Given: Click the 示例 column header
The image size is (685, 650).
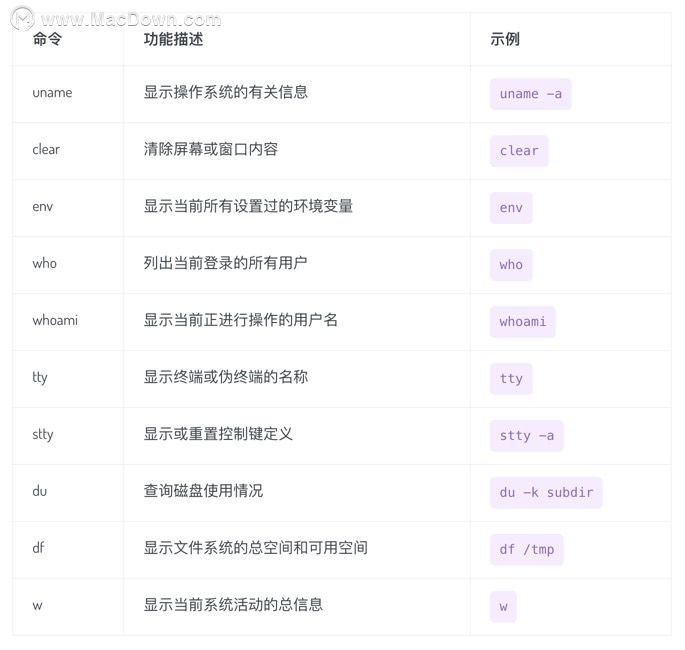Looking at the screenshot, I should click(x=505, y=39).
